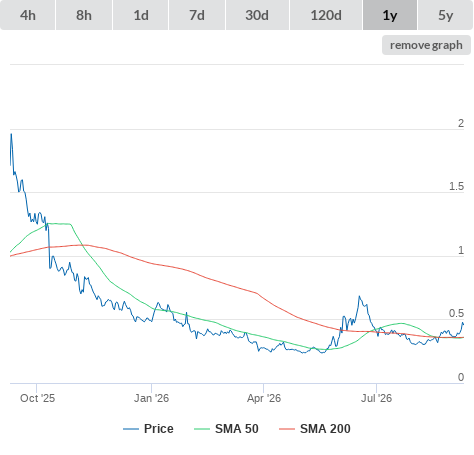Switch chart to 5y range
This screenshot has width=474, height=455.
coord(445,15)
